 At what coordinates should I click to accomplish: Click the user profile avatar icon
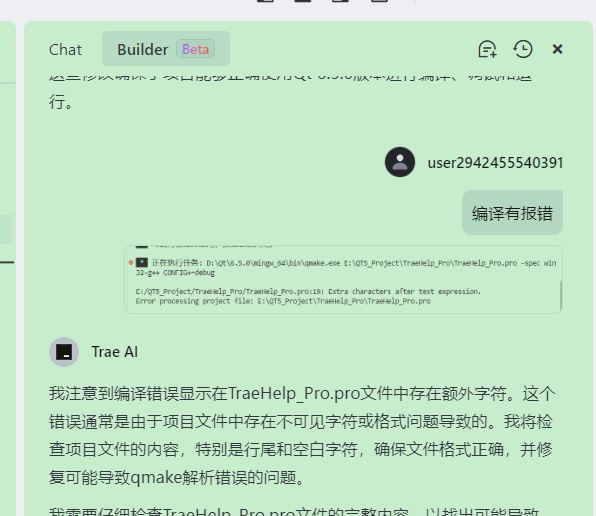[399, 162]
